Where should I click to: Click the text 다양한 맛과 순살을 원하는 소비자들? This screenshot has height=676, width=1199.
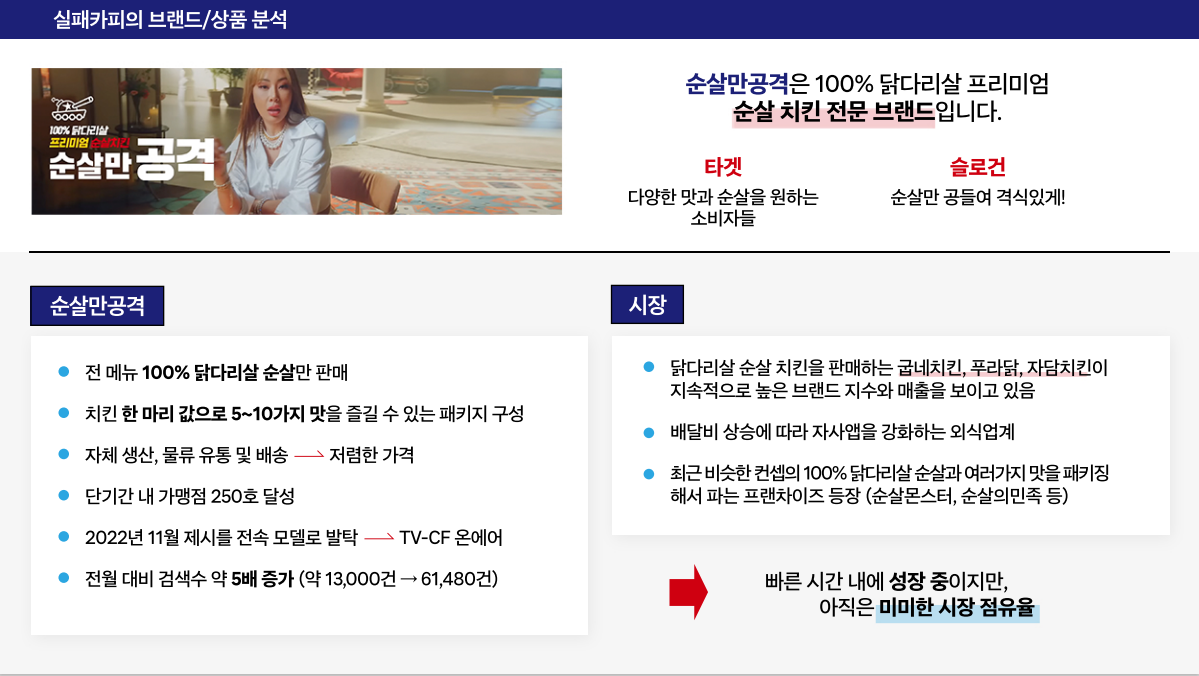723,207
